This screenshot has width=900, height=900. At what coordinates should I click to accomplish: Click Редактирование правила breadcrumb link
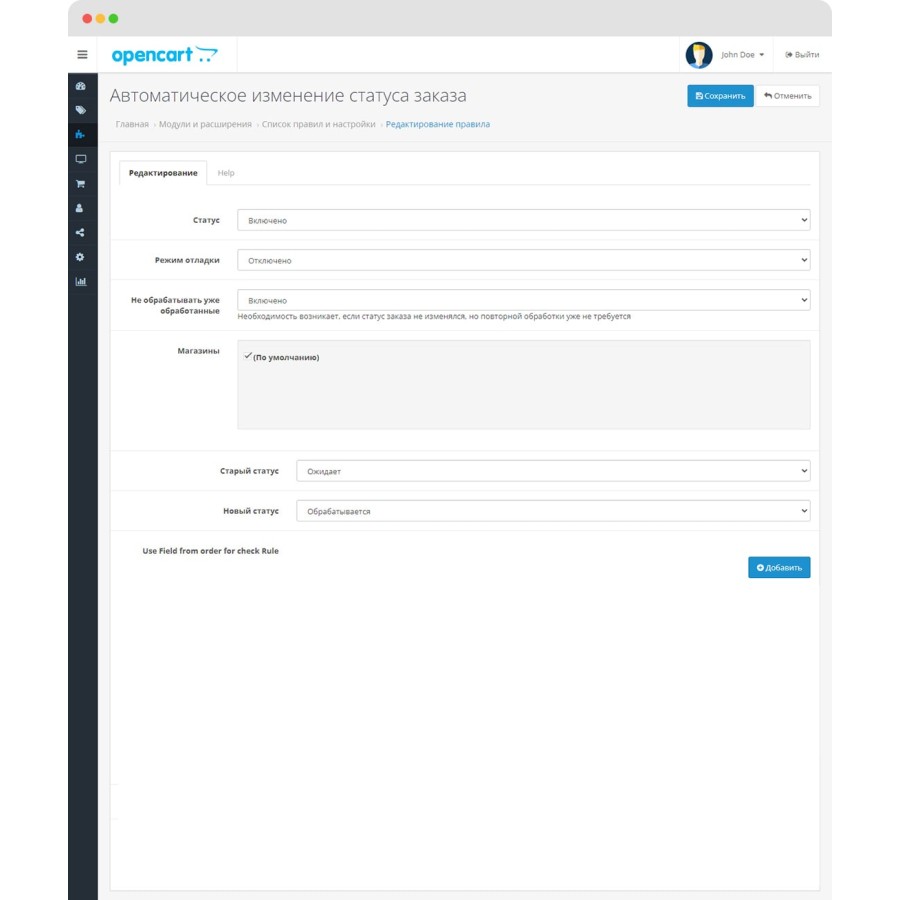click(x=437, y=124)
